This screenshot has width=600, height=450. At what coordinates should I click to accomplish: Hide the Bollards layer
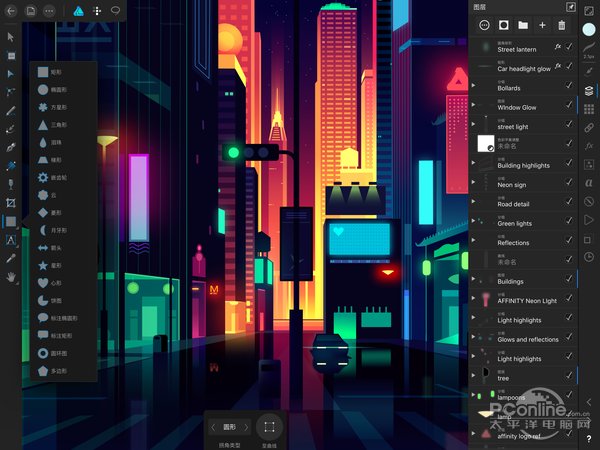click(x=569, y=85)
